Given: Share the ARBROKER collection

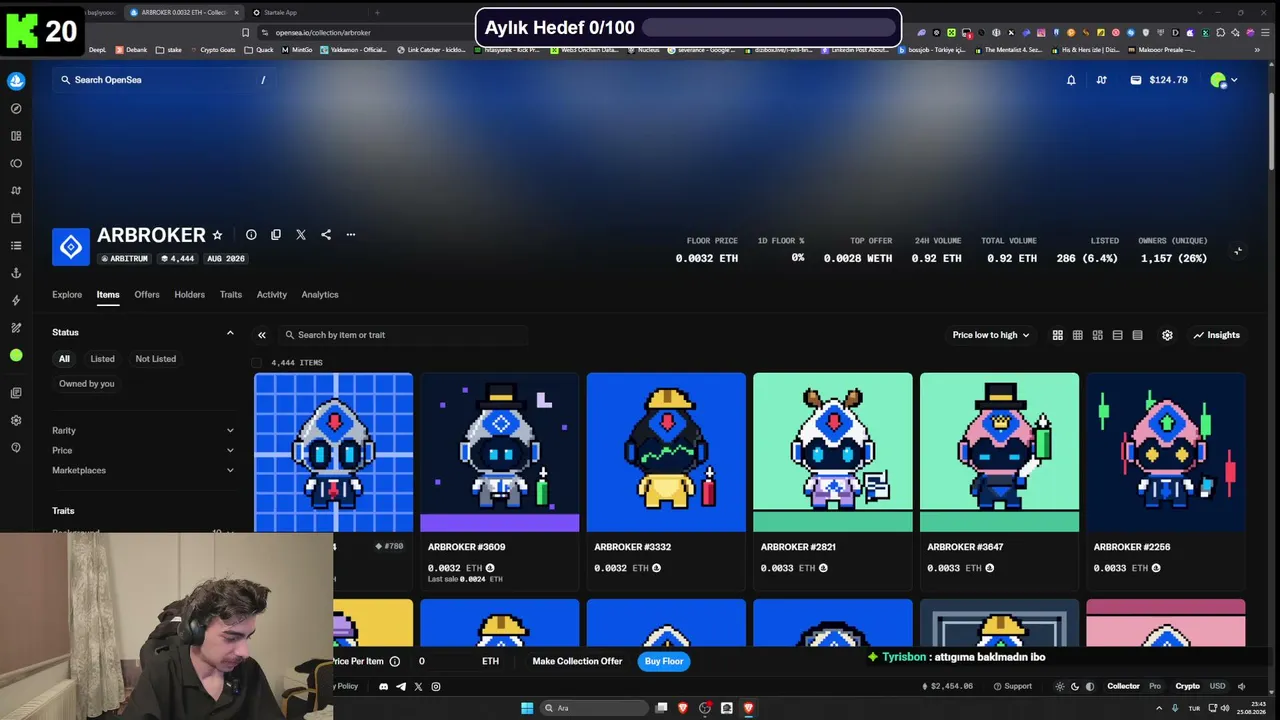Looking at the screenshot, I should [x=326, y=235].
